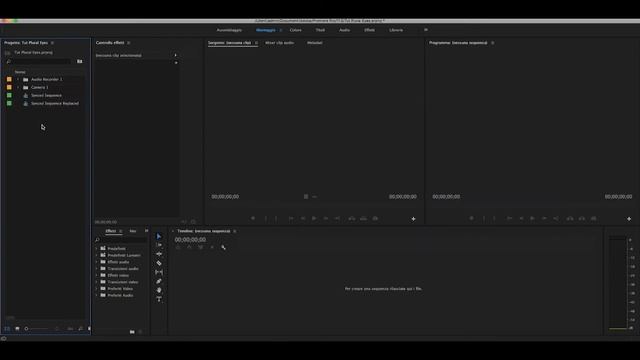Create new custom bin in Effects panel

(132, 332)
